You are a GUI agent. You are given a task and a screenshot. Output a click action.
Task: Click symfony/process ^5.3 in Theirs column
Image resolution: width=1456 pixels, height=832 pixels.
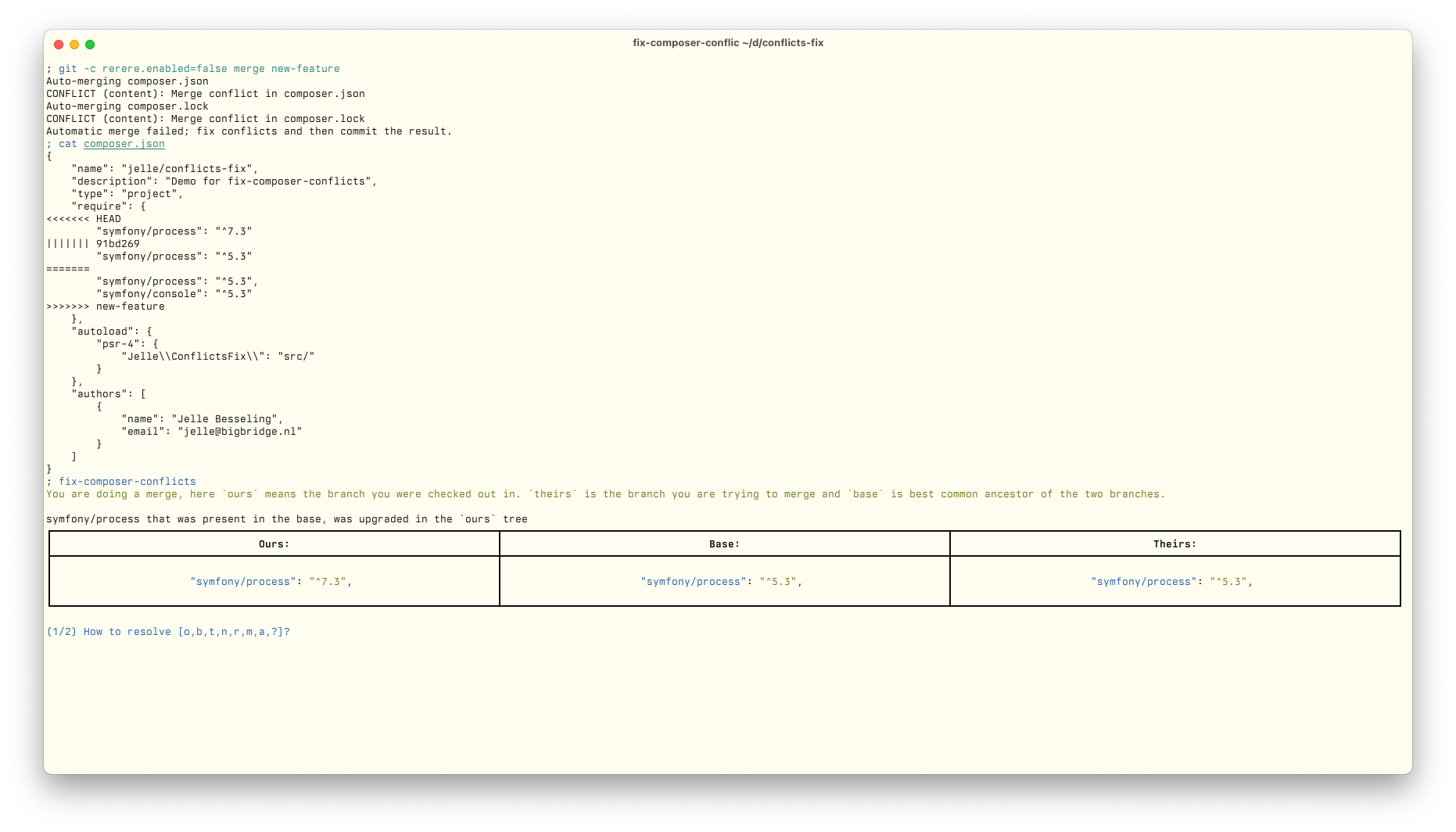(1174, 581)
